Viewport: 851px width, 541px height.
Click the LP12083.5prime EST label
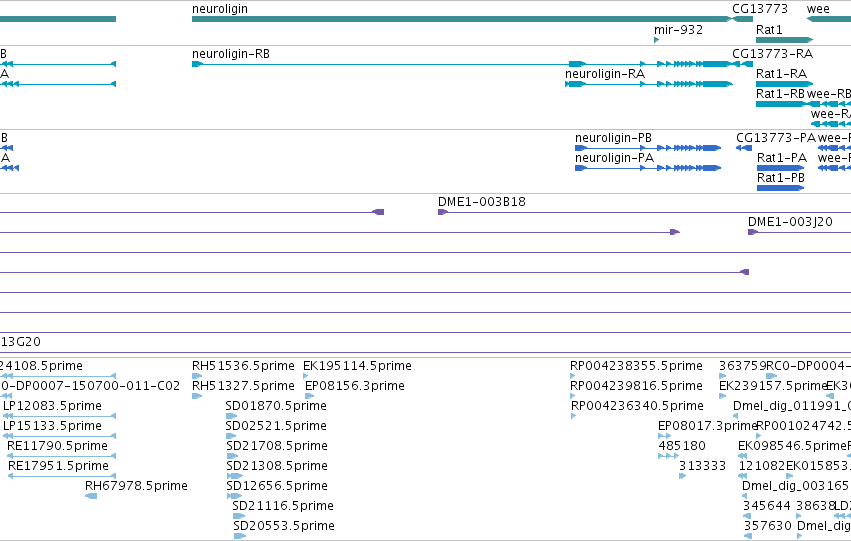pyautogui.click(x=53, y=406)
